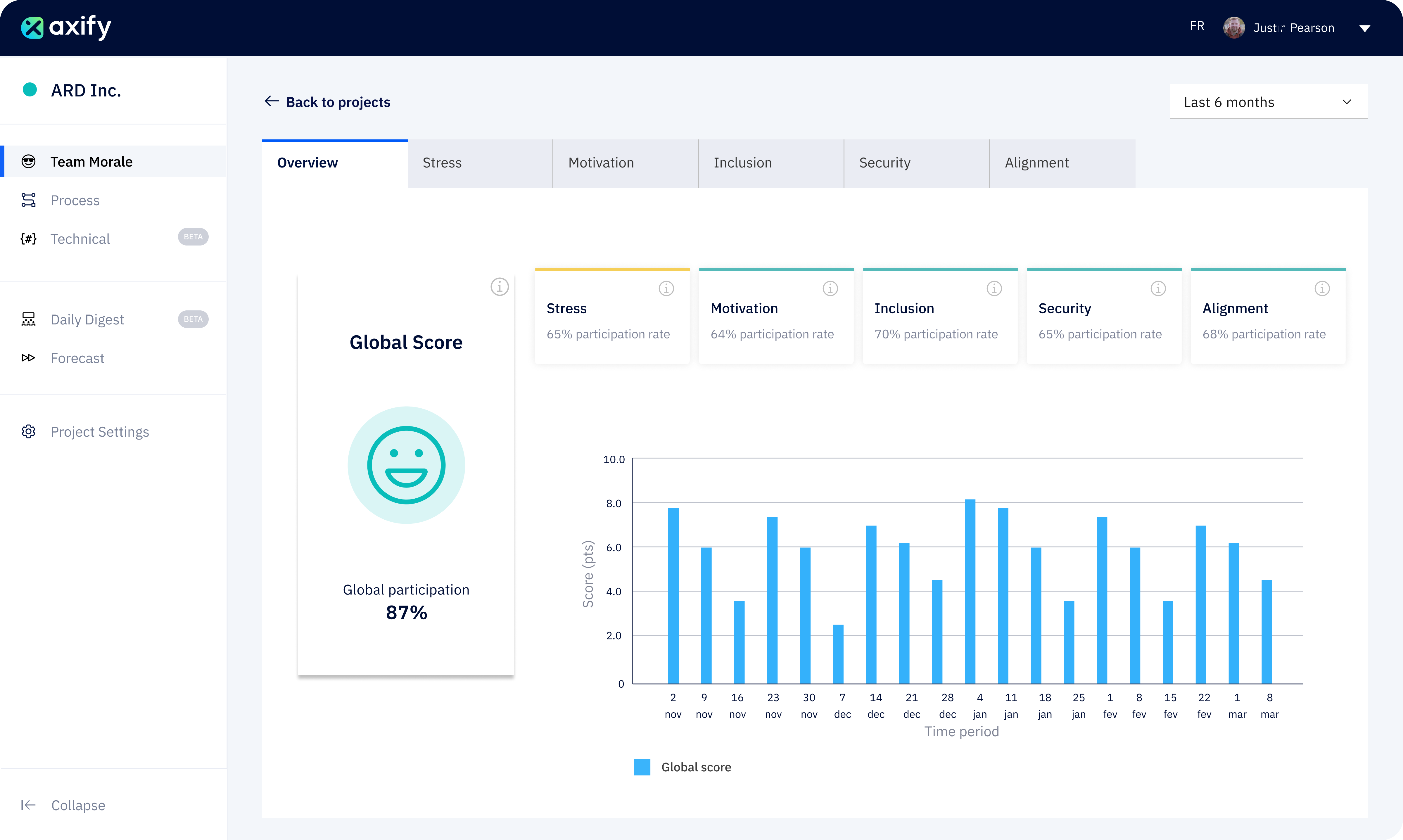Image resolution: width=1403 pixels, height=840 pixels.
Task: Switch to the Motivation tab
Action: pos(600,163)
